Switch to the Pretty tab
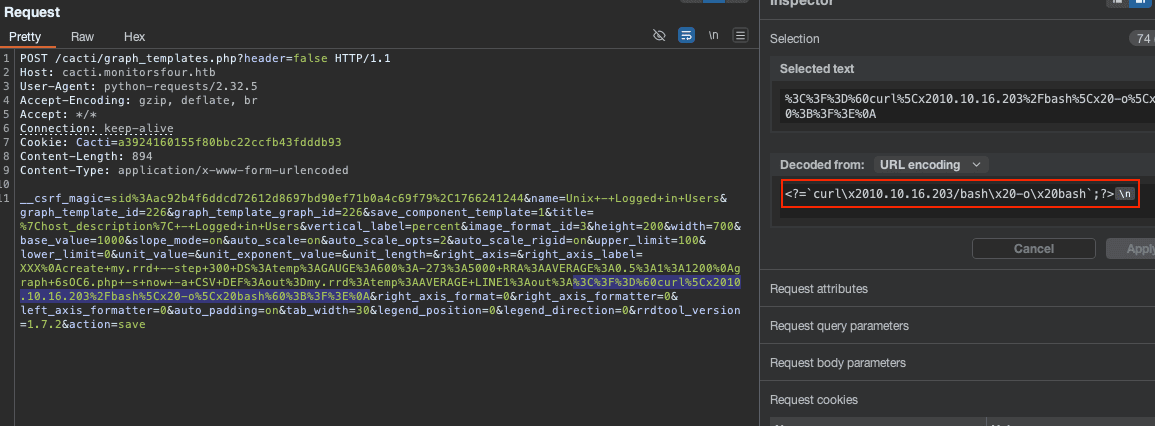Viewport: 1155px width, 426px height. click(25, 36)
